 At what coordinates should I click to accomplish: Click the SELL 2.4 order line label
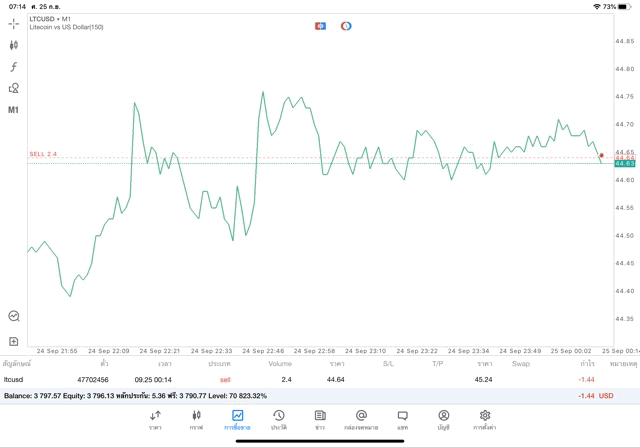(43, 154)
